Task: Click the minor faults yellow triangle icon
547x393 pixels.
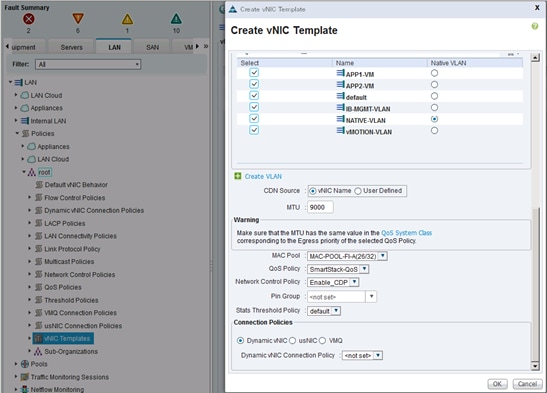Action: click(x=127, y=19)
